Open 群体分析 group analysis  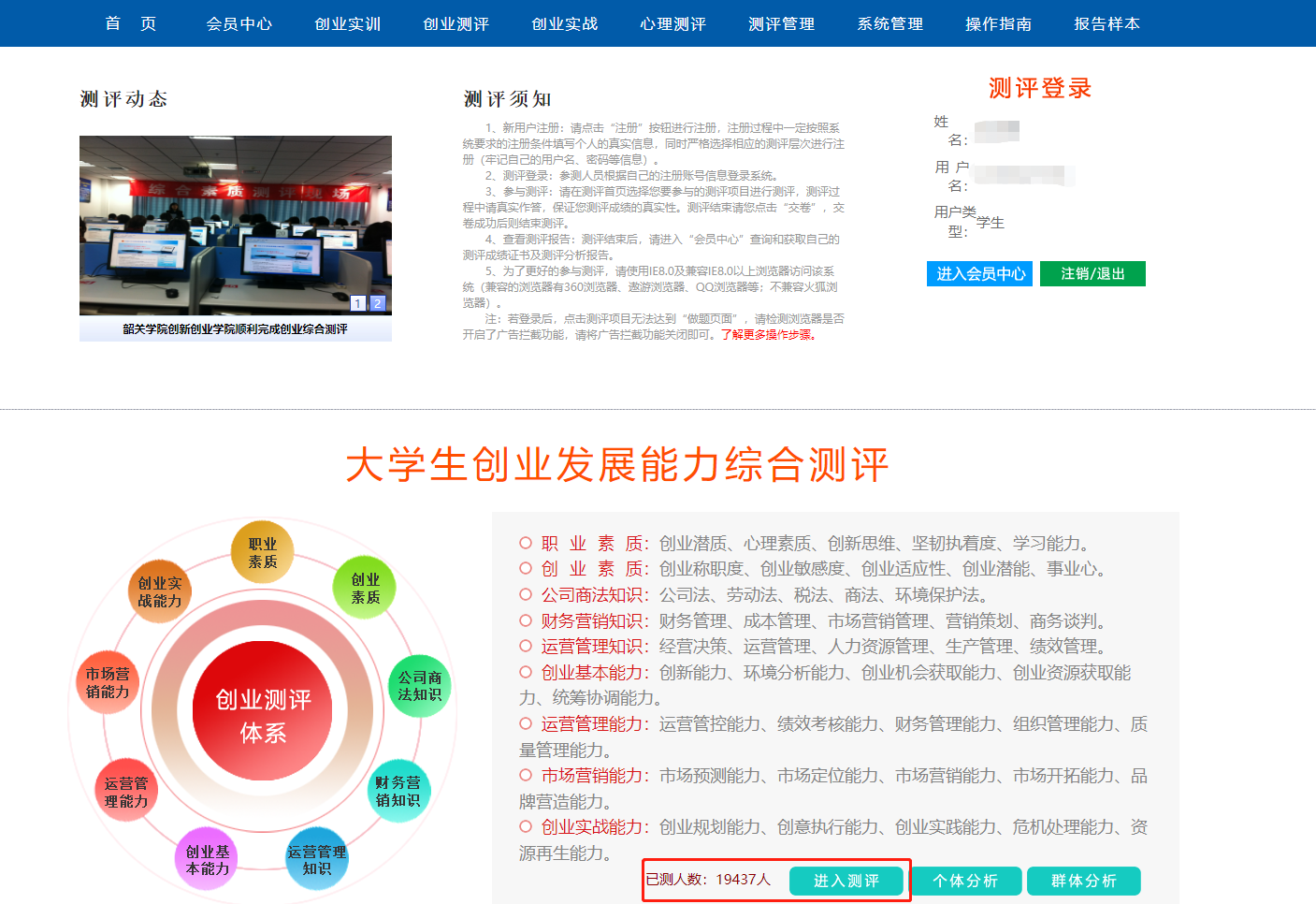click(x=1083, y=881)
